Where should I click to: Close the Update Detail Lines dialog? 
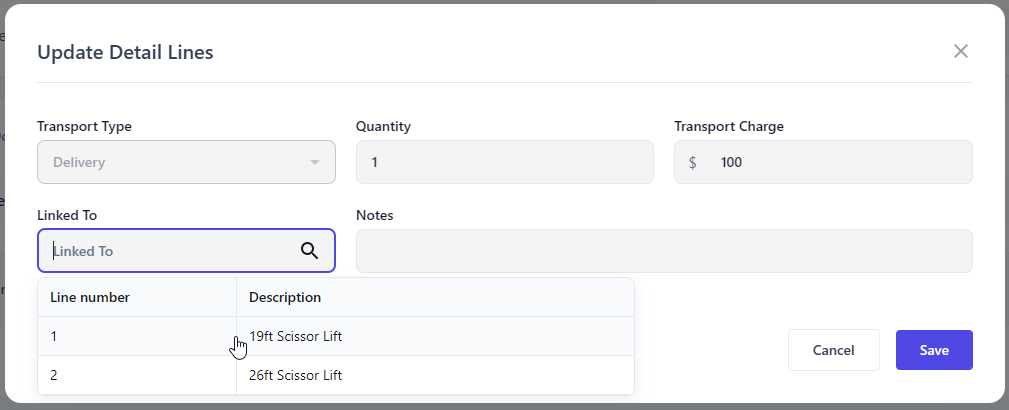coord(961,51)
